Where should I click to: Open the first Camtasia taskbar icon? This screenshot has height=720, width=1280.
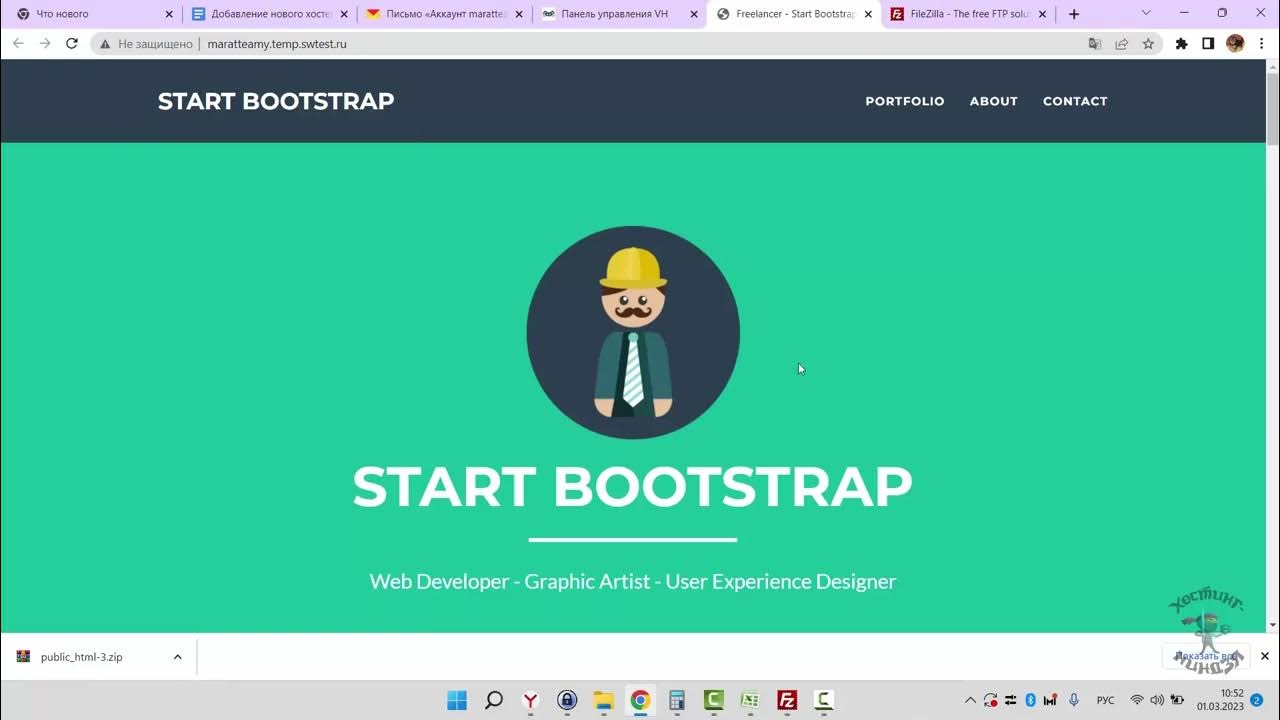[x=713, y=700]
